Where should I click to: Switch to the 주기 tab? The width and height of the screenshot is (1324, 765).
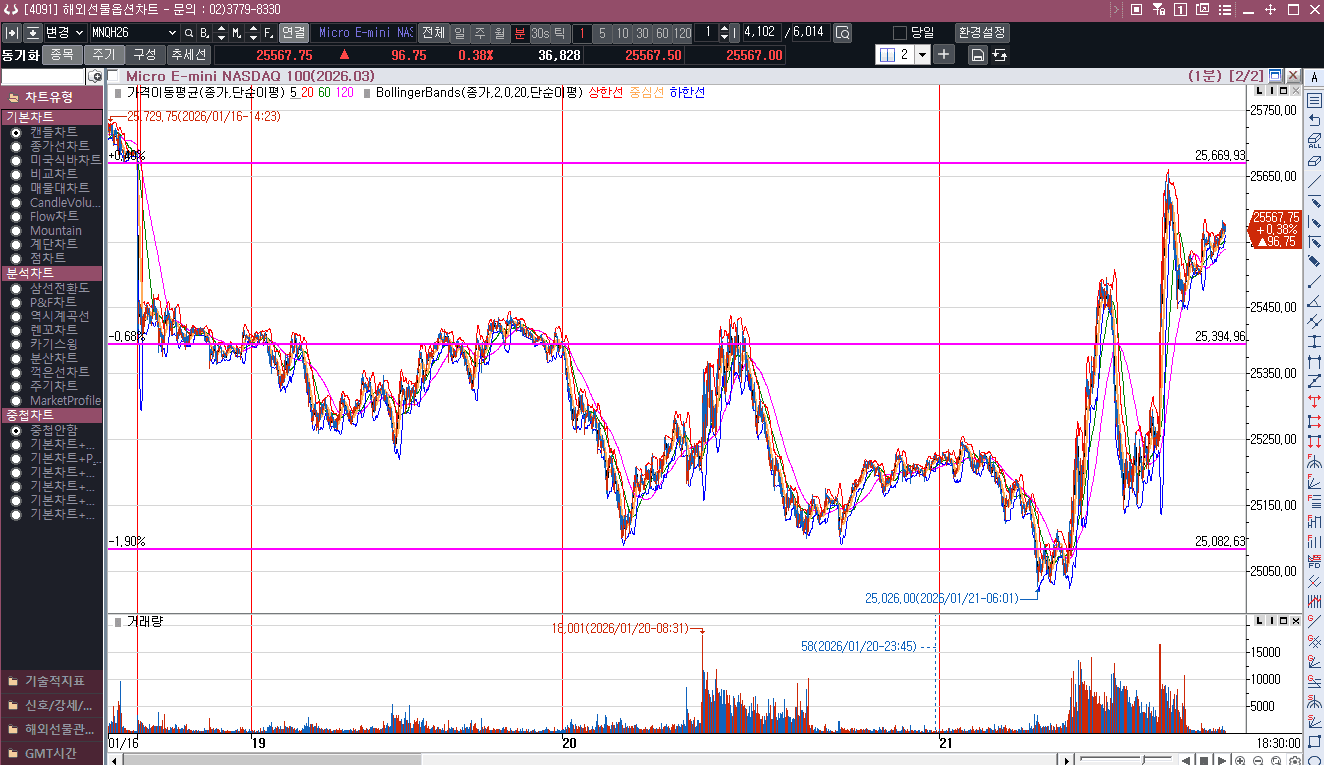click(x=104, y=55)
